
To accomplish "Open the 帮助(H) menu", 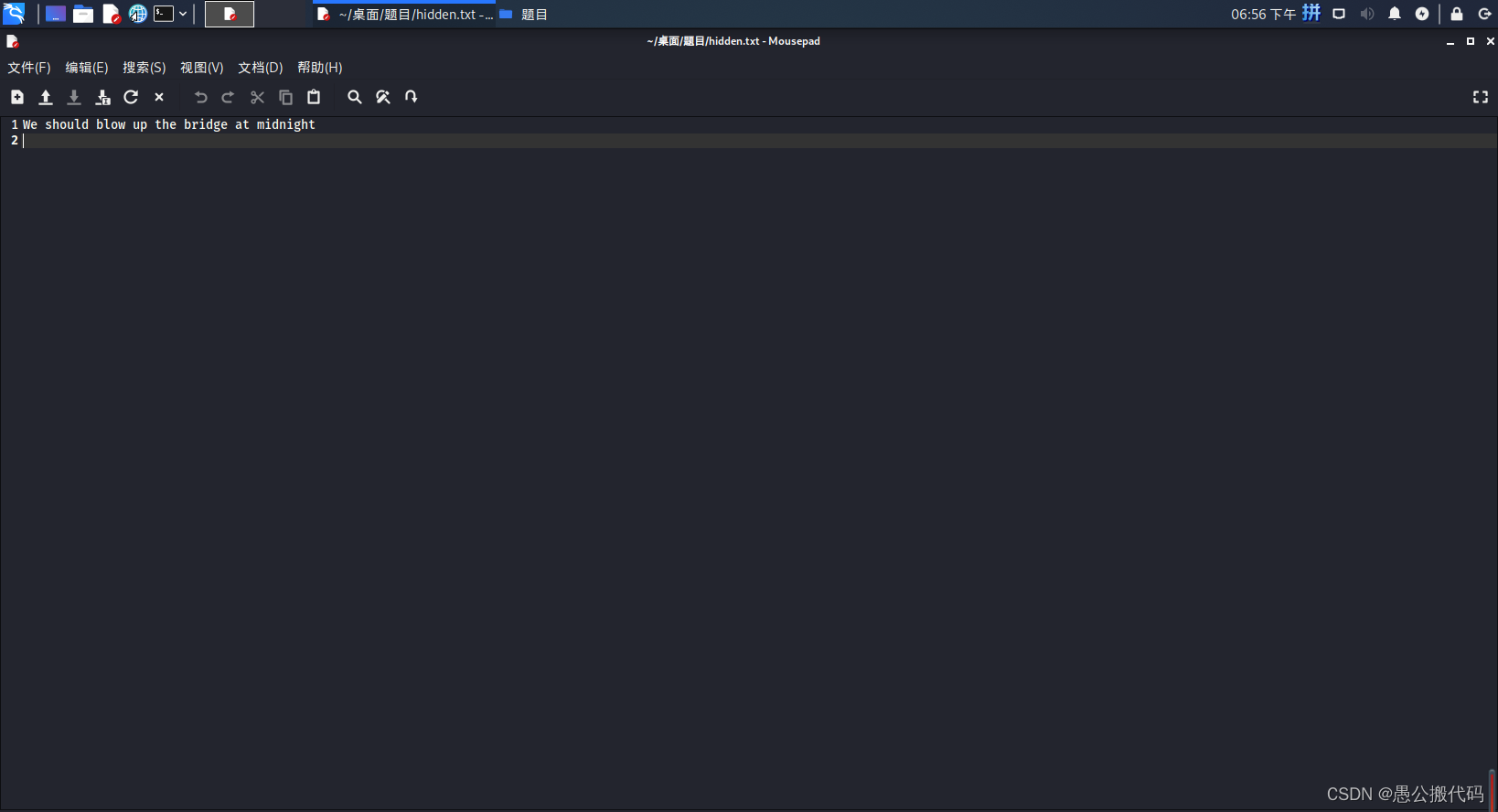I will click(320, 68).
